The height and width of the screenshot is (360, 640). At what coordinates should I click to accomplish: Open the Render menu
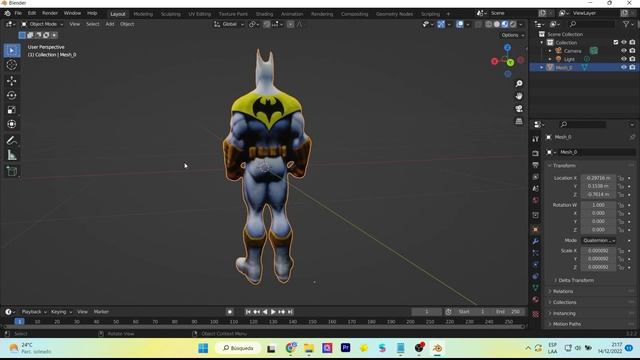50,13
